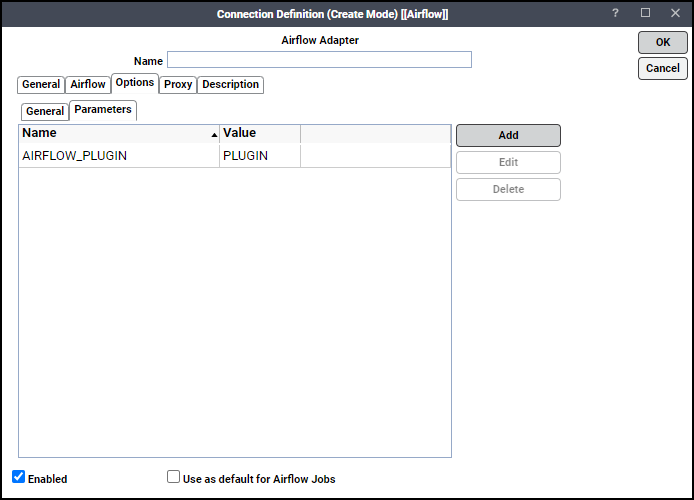Open the Description tab

click(230, 85)
